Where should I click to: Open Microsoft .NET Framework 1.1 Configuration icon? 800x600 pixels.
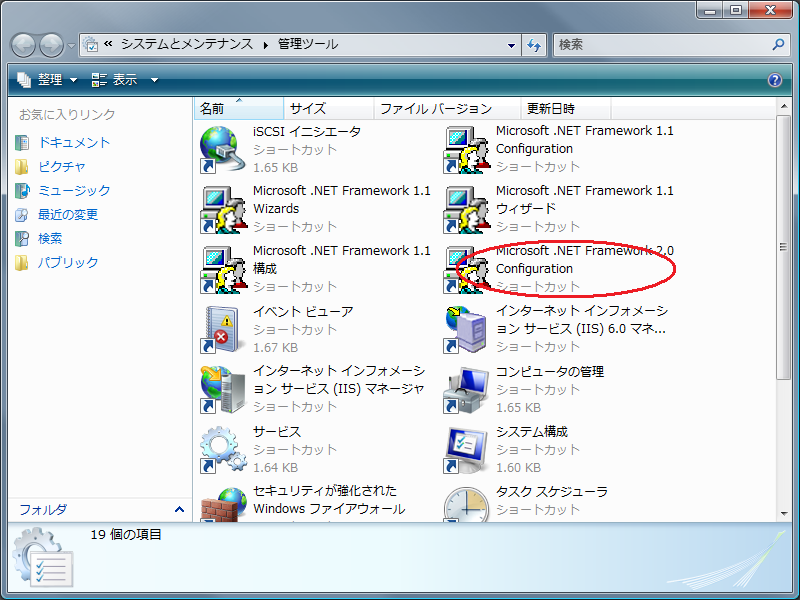465,149
